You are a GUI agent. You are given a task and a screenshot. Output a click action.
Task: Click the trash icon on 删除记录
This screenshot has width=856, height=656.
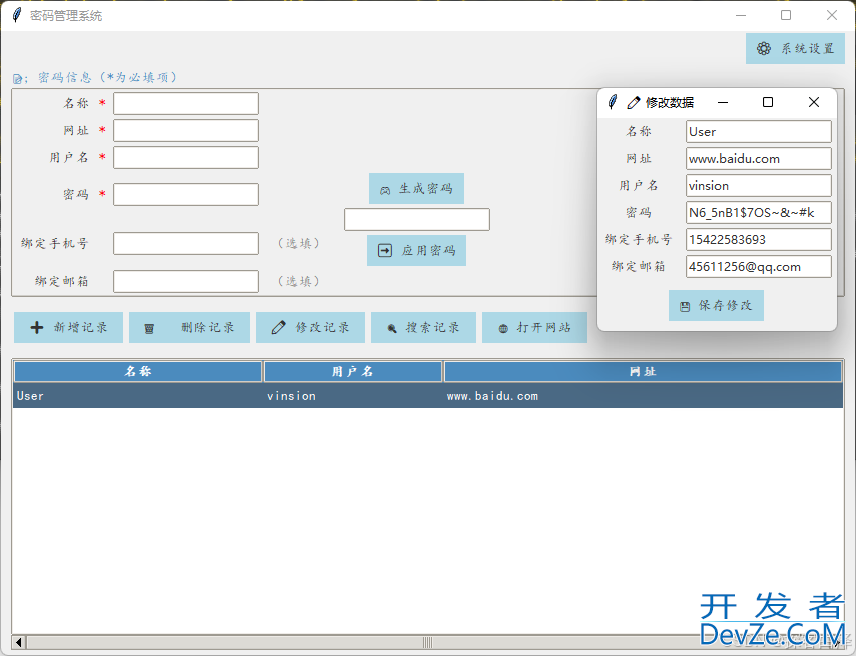148,329
